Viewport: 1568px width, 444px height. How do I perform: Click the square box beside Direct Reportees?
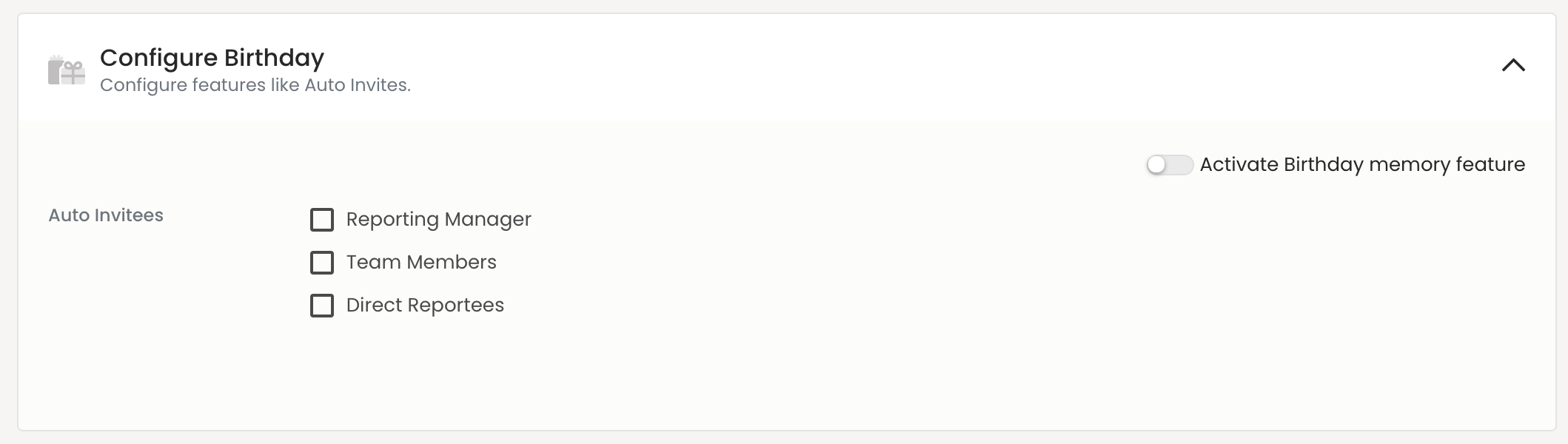322,306
